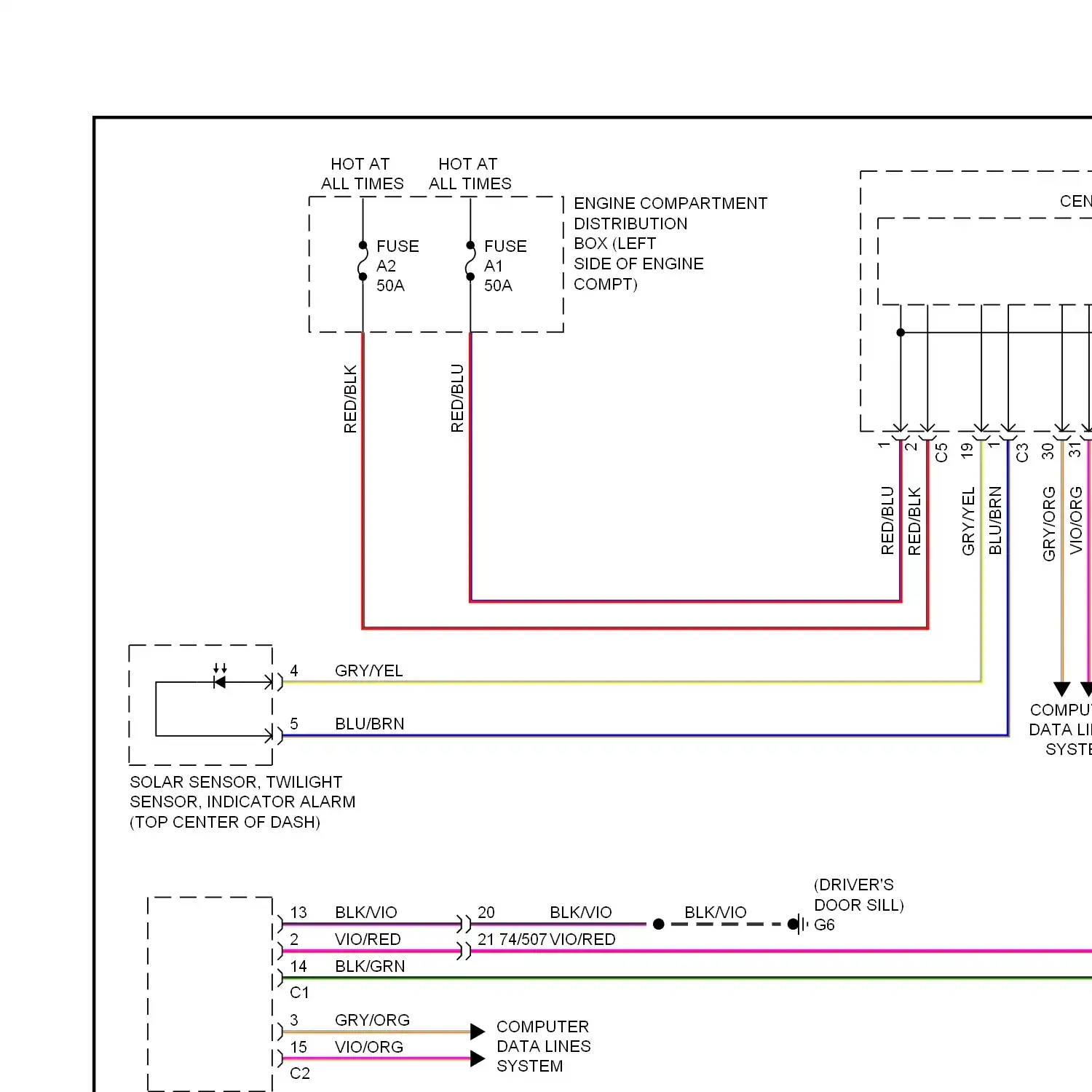Screen dimensions: 1092x1092
Task: Select the (DRIVER'S DOOR SILL) text
Action: point(859,895)
